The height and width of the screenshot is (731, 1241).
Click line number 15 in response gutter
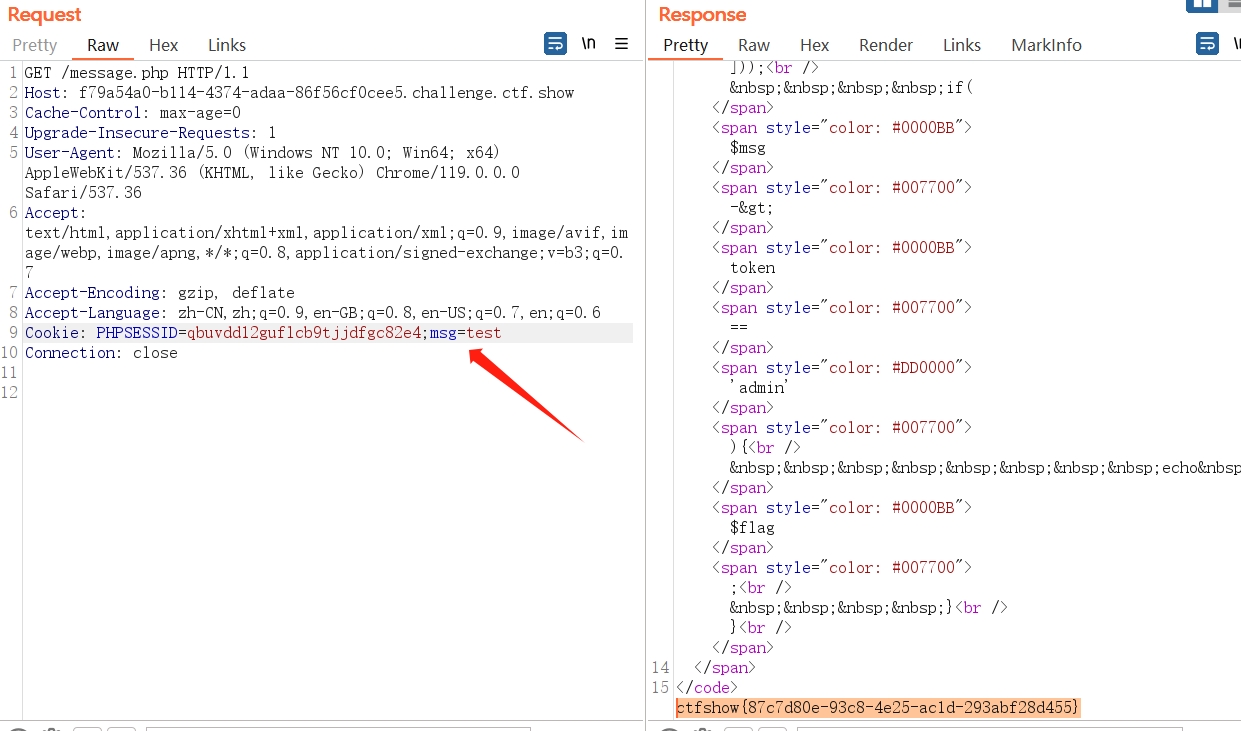click(660, 688)
